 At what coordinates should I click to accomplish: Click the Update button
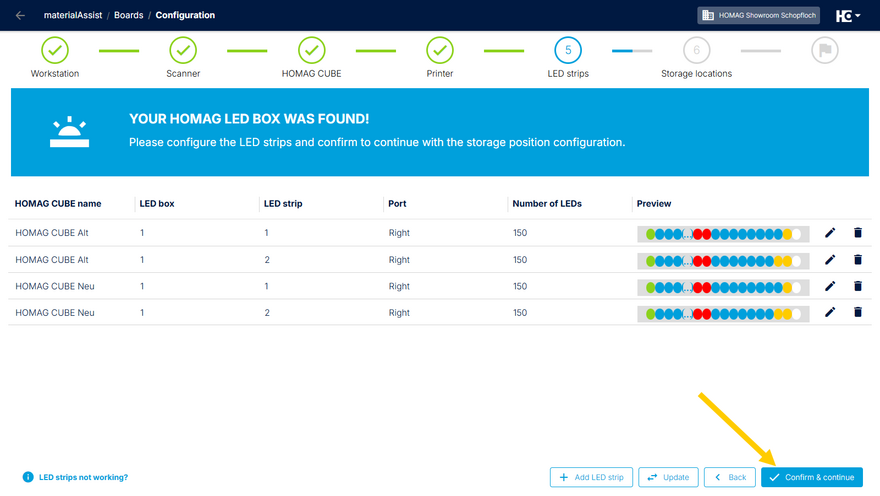coord(668,477)
